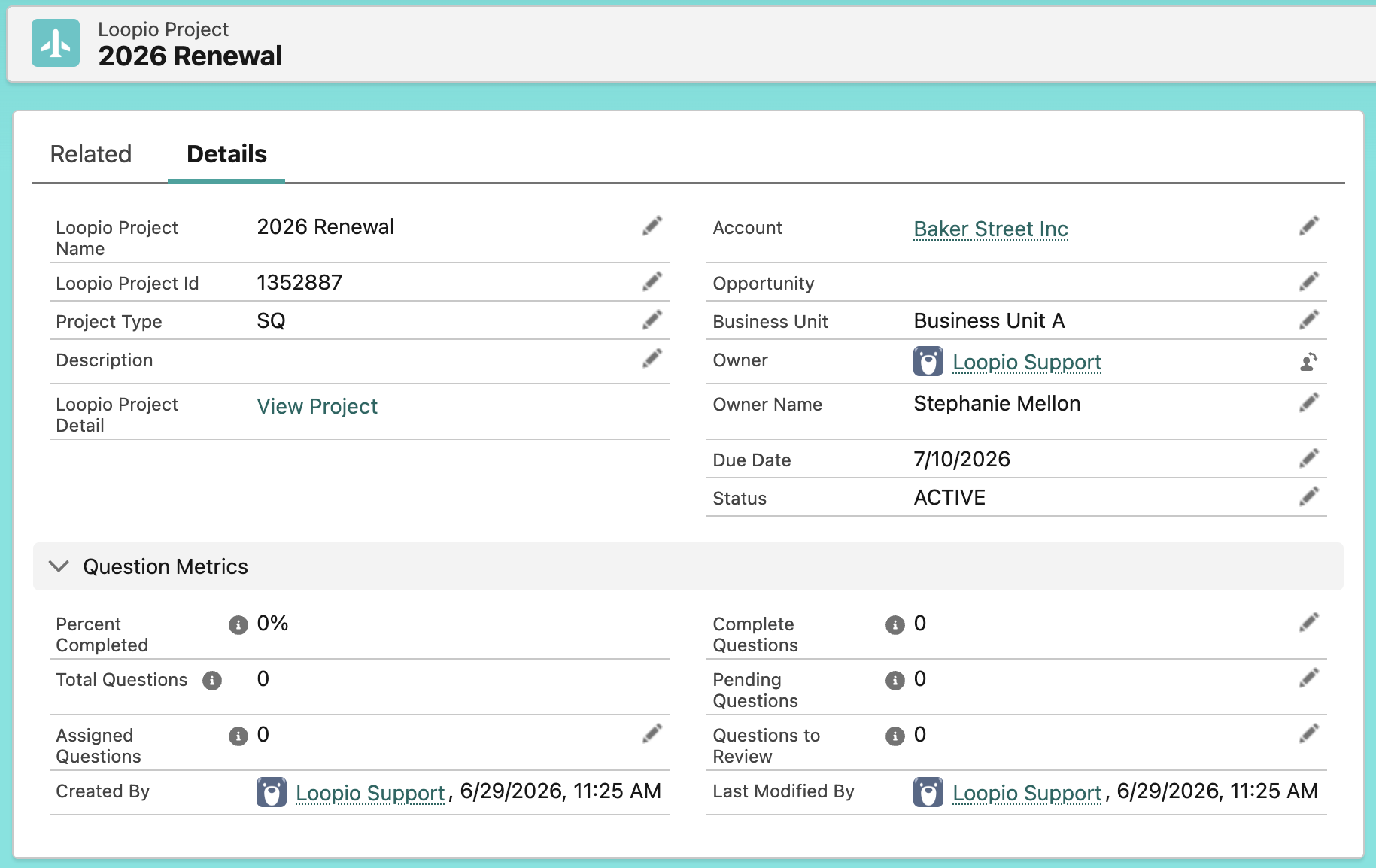Edit the Loopio Project Name field
Screen dimensions: 1376x868
pos(652,226)
